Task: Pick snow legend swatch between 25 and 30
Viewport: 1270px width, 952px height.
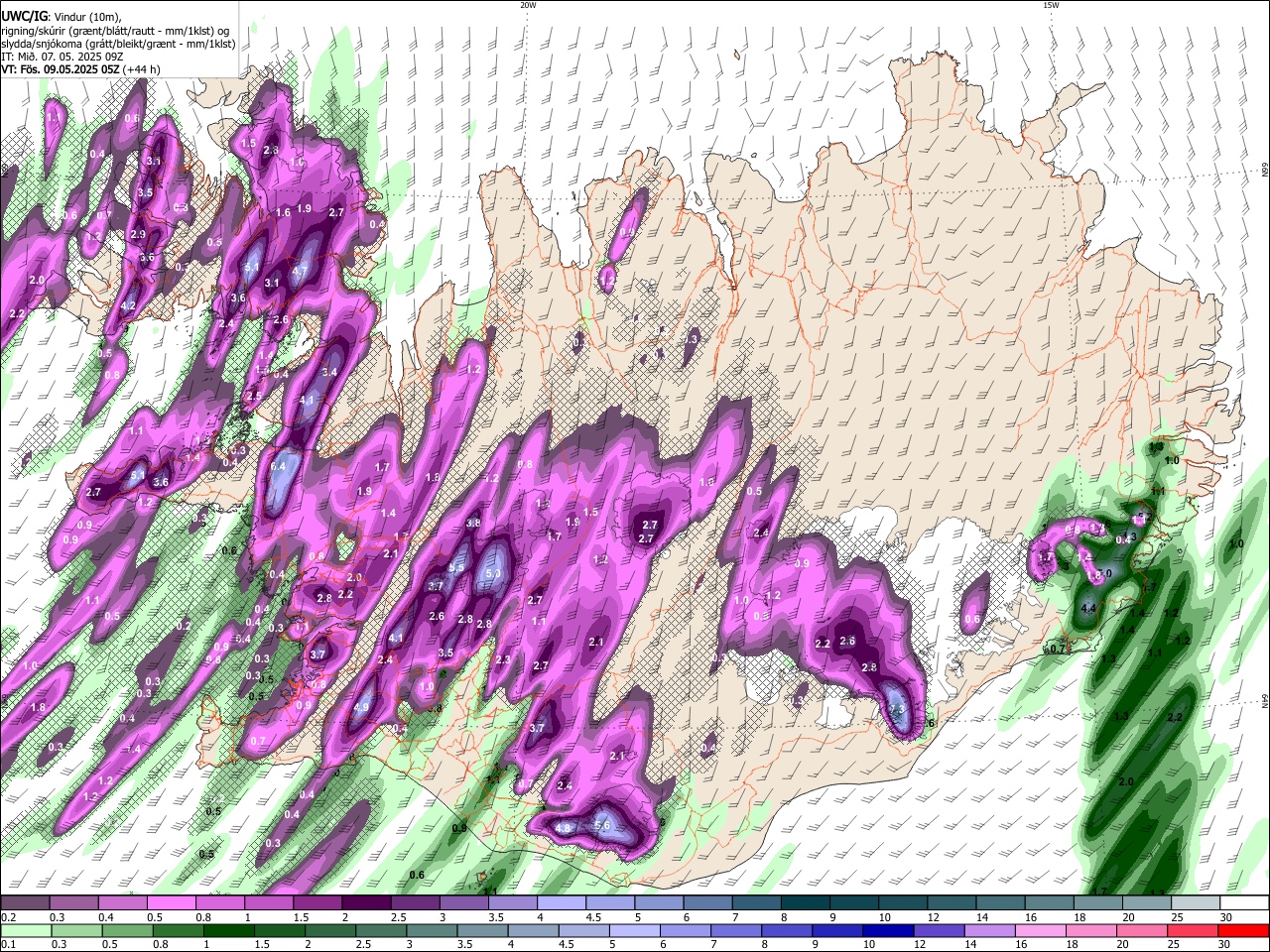Action: (x=1196, y=903)
